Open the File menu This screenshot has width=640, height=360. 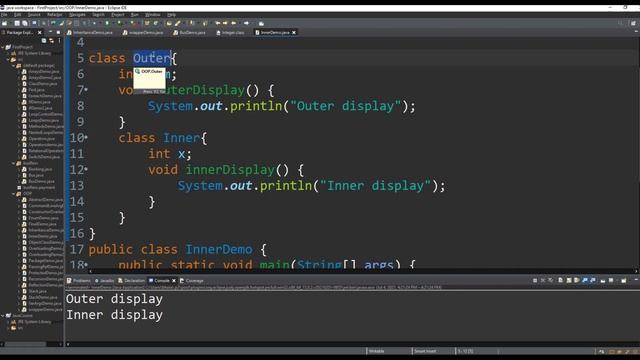point(4,15)
